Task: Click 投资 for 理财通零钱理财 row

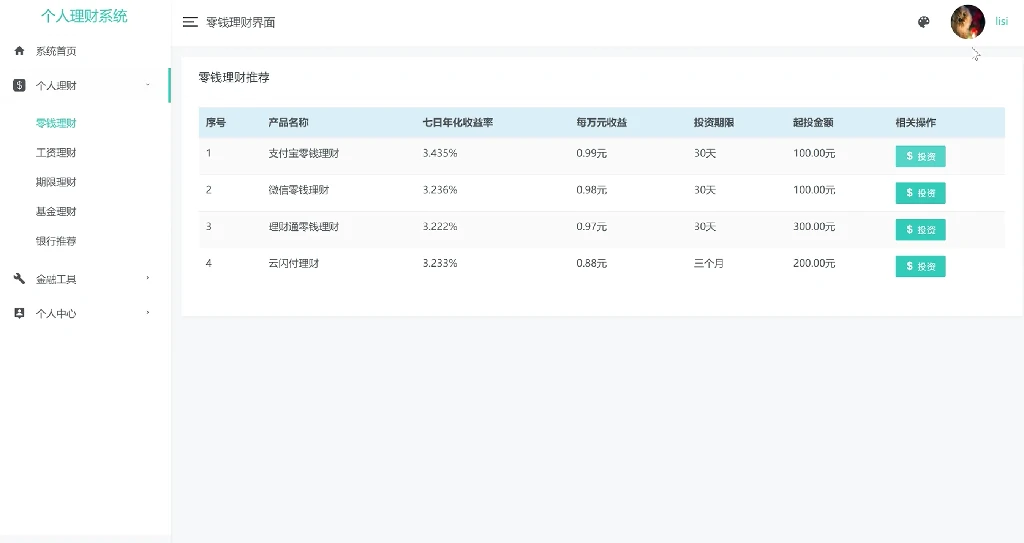Action: point(920,230)
